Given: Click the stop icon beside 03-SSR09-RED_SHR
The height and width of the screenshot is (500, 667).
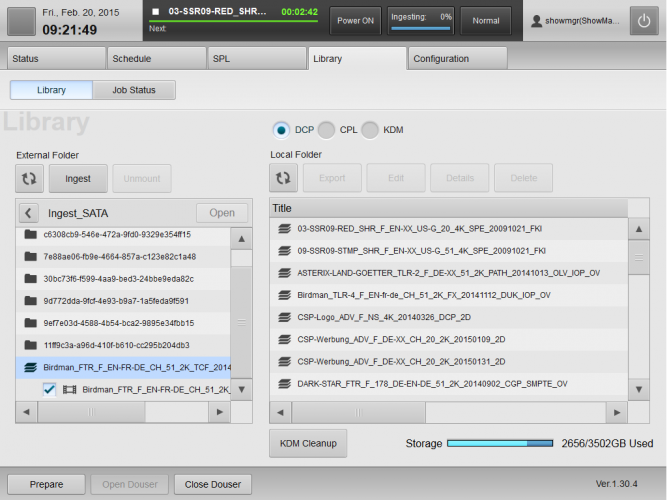Looking at the screenshot, I should 157,12.
